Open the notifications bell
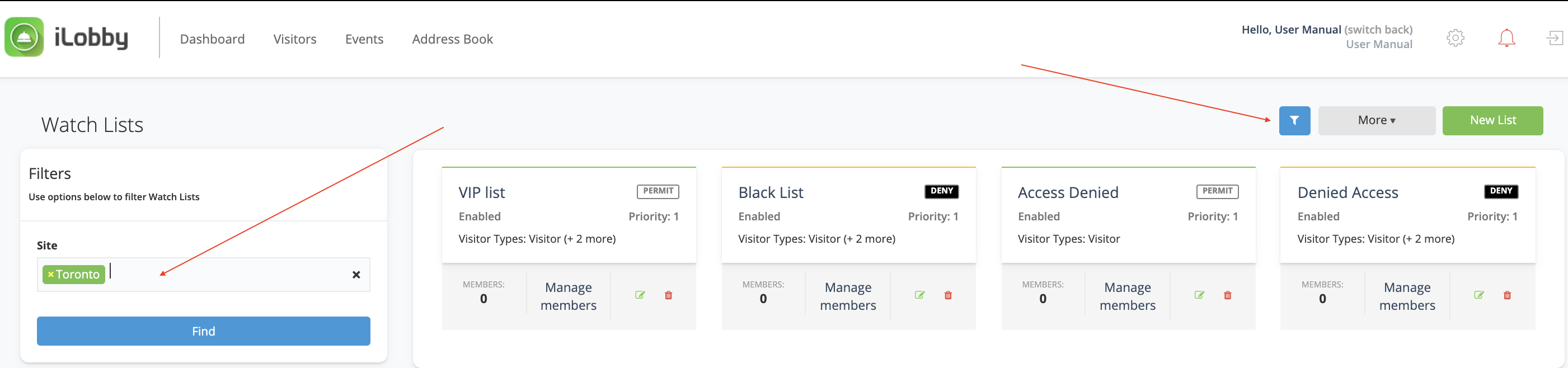The height and width of the screenshot is (368, 1568). [x=1506, y=37]
